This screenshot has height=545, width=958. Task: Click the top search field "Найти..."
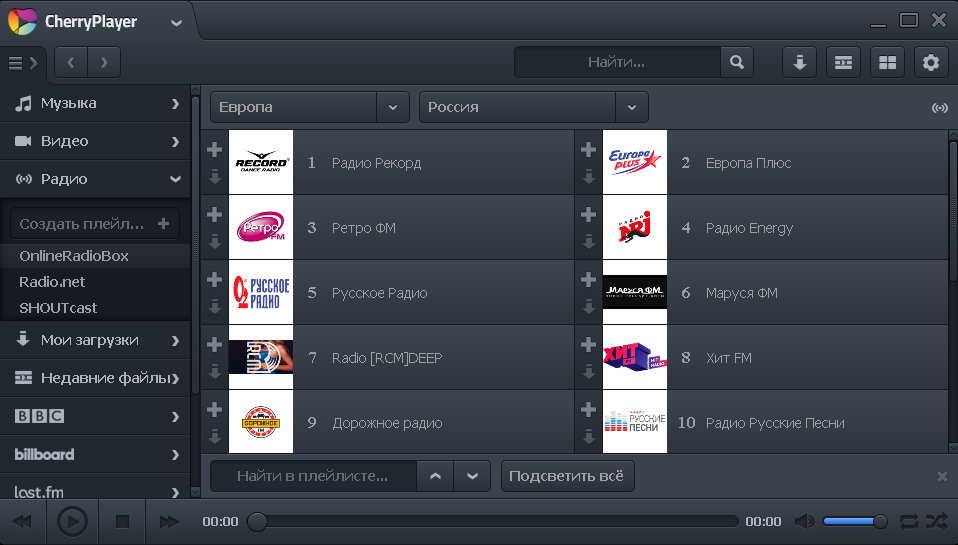[617, 62]
